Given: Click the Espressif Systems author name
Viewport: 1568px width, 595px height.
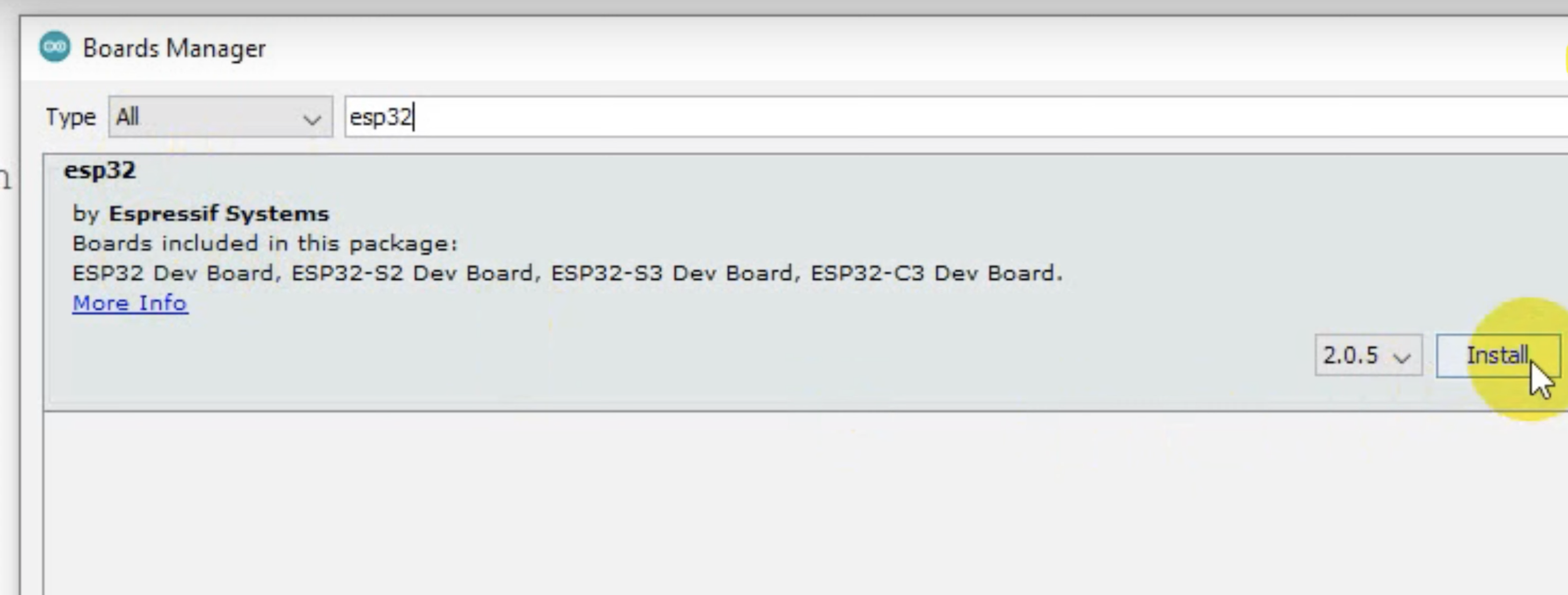Looking at the screenshot, I should (219, 214).
